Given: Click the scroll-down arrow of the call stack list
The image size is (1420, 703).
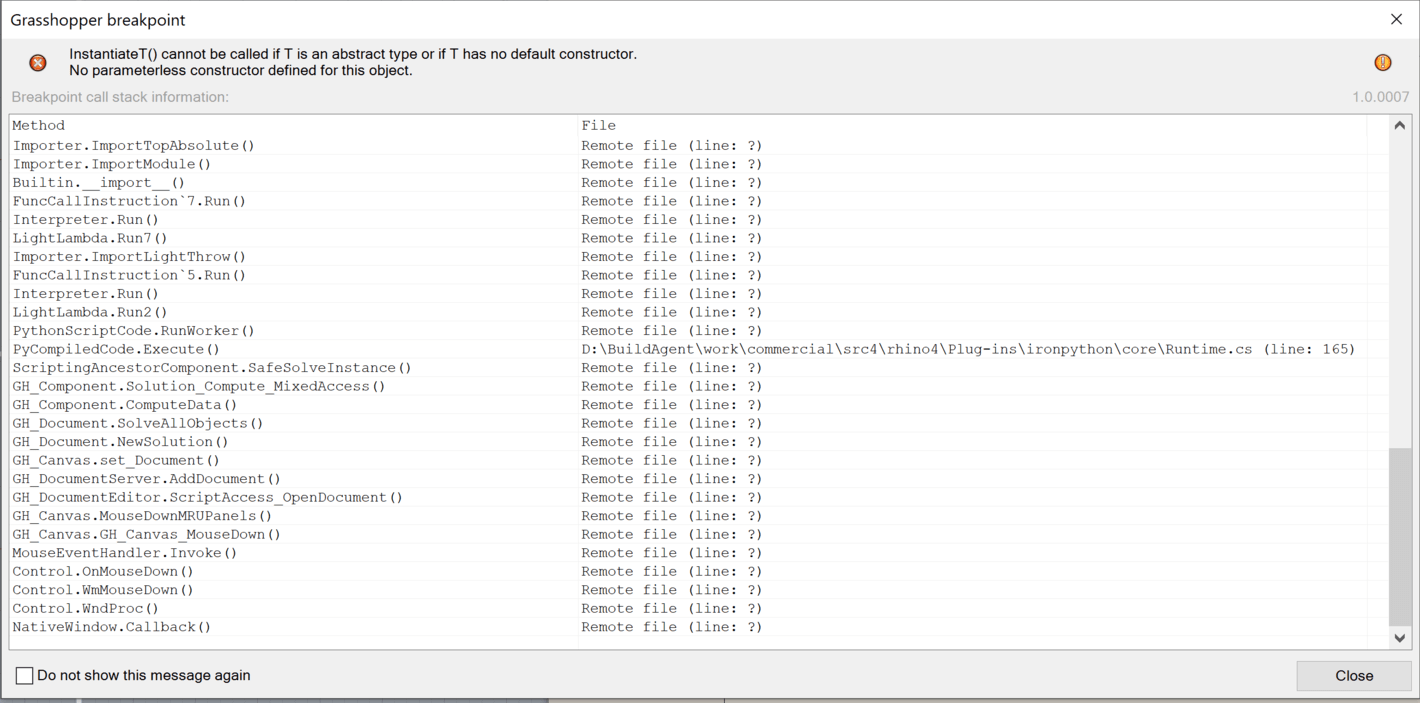Looking at the screenshot, I should tap(1400, 638).
